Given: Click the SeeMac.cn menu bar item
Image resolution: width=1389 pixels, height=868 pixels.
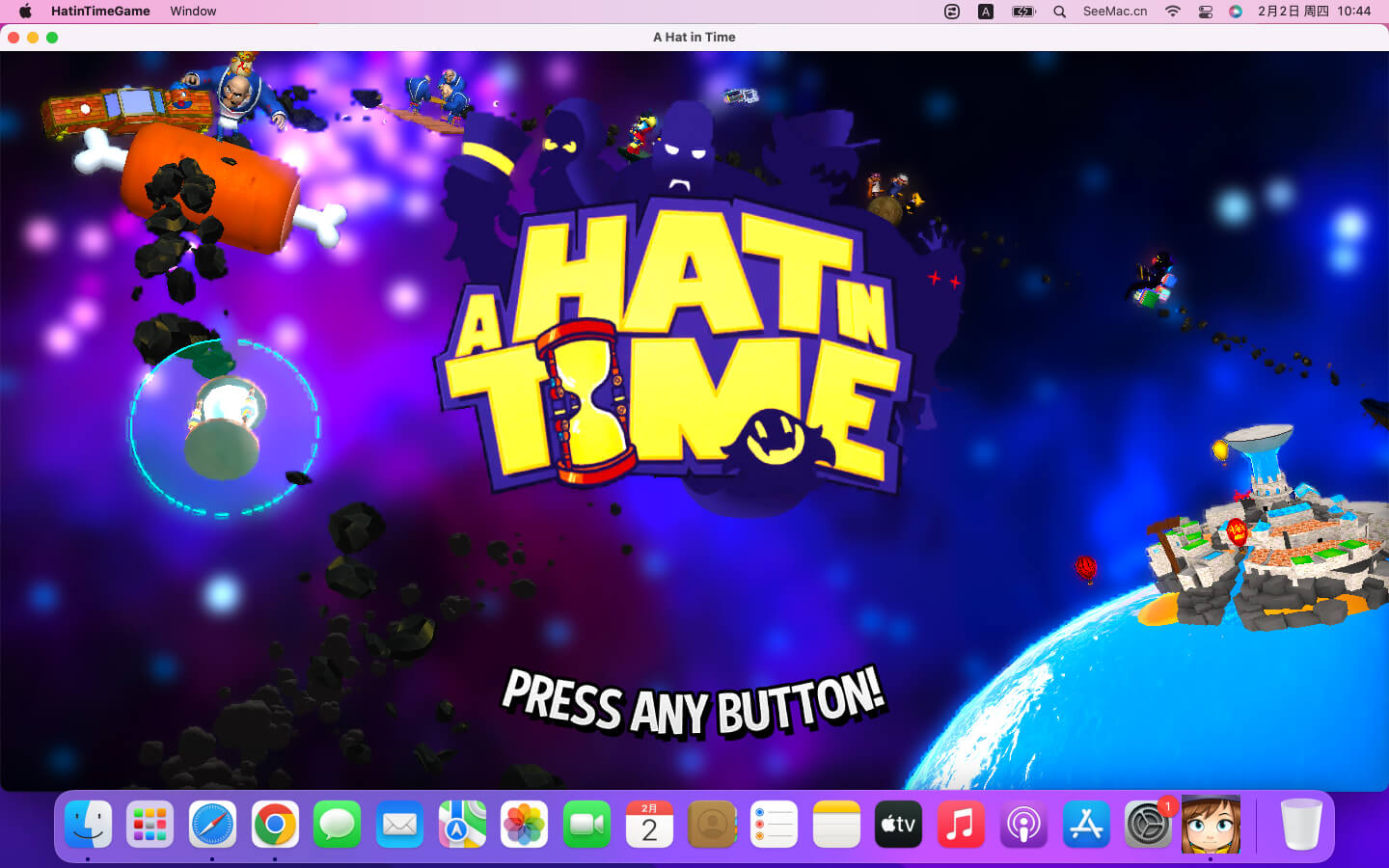Looking at the screenshot, I should [x=1114, y=12].
